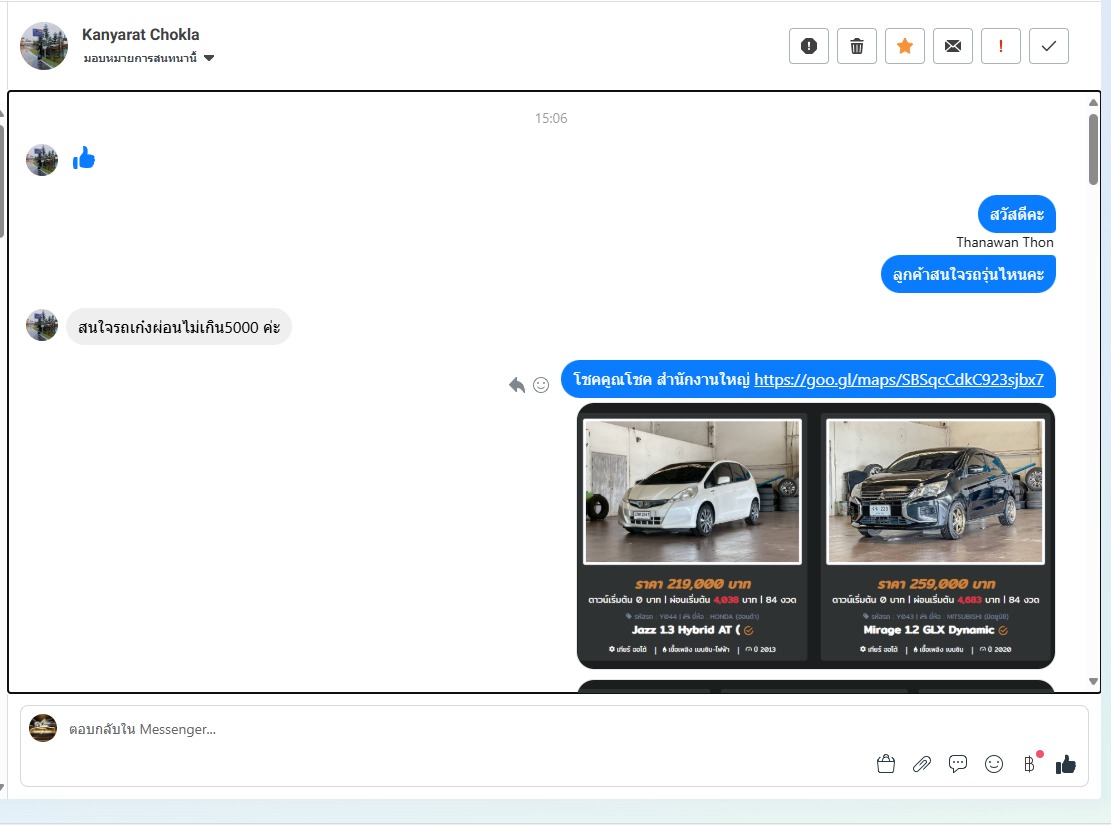Open Kanyarat Chokla's profile name

coord(140,35)
